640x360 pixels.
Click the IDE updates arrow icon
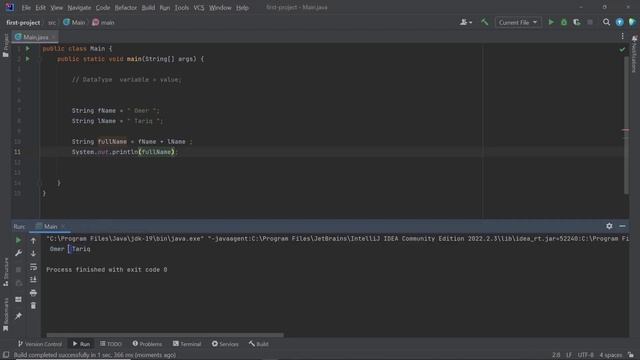point(620,22)
